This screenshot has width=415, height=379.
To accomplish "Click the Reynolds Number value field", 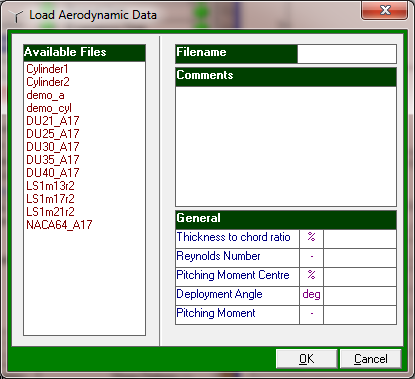I will point(360,258).
